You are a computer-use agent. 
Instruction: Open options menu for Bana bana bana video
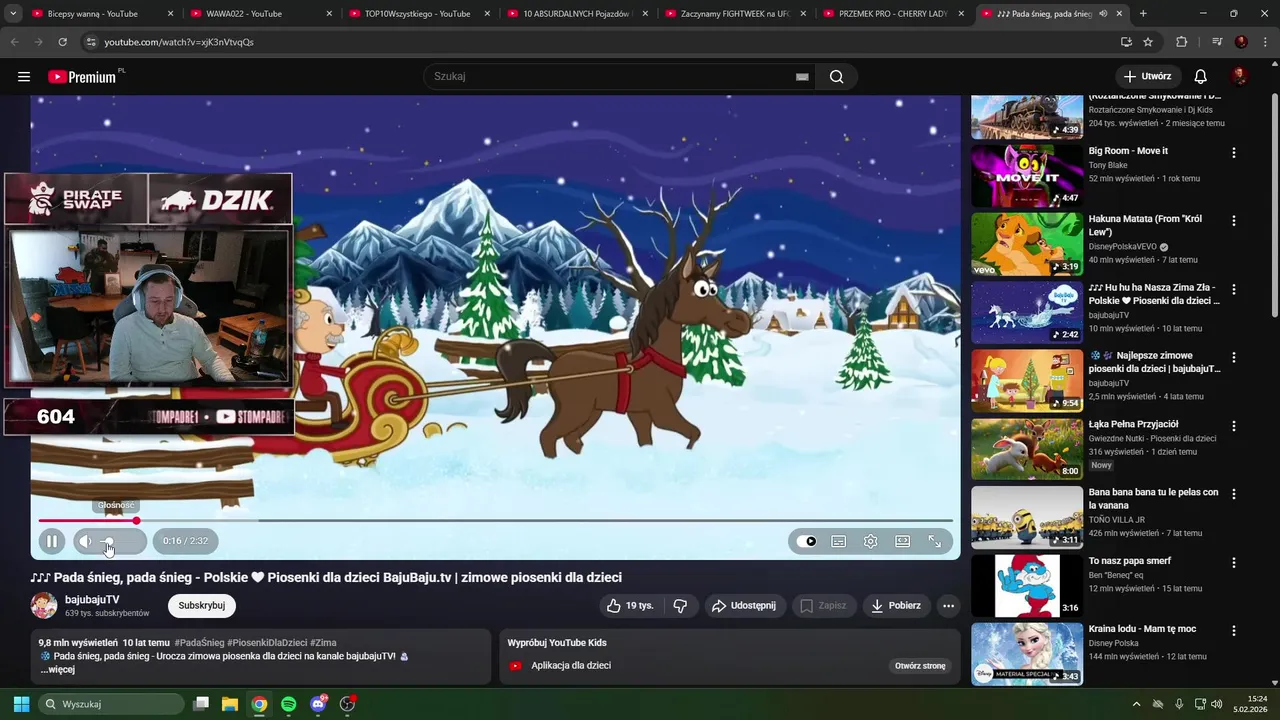pos(1234,494)
